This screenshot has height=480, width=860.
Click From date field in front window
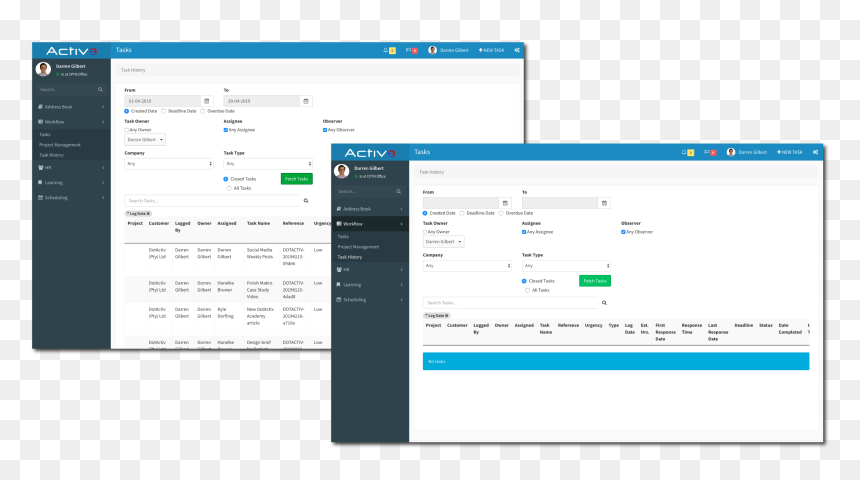pos(461,203)
